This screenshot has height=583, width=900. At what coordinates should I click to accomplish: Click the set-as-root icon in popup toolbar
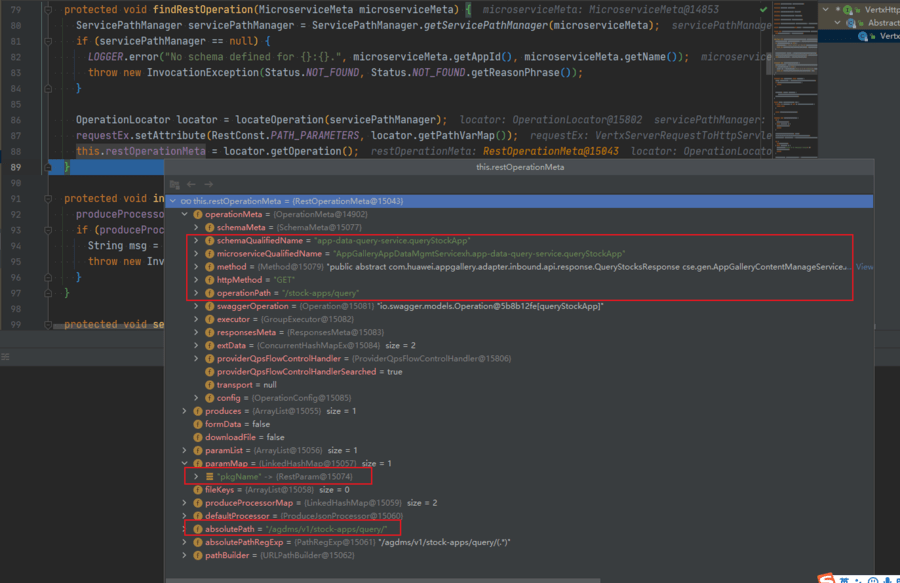coord(175,184)
